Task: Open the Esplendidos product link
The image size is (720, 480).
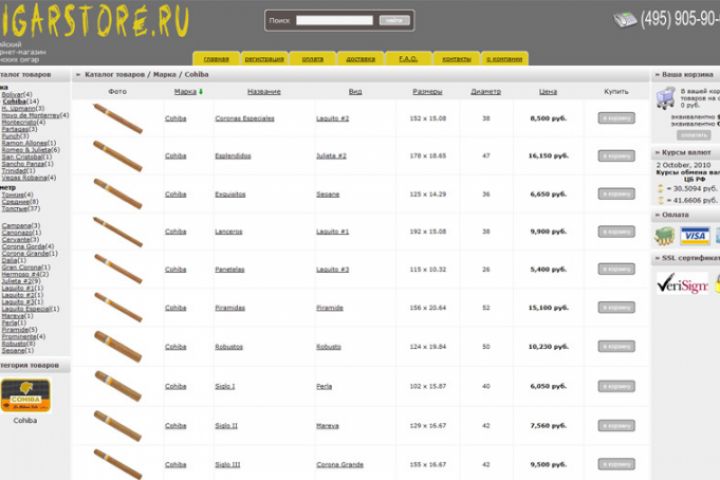Action: click(233, 156)
